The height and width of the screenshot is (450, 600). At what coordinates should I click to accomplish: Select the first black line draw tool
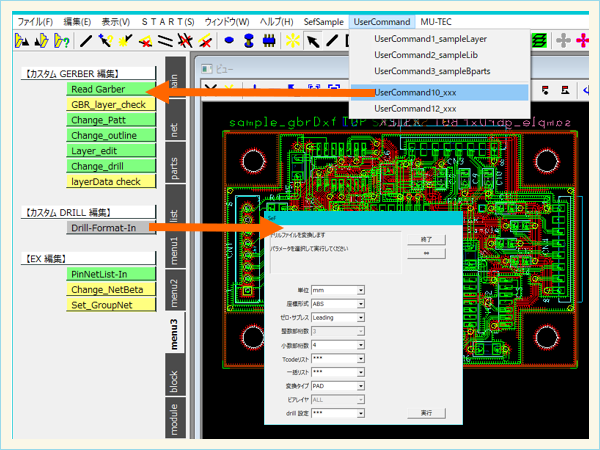(x=86, y=41)
